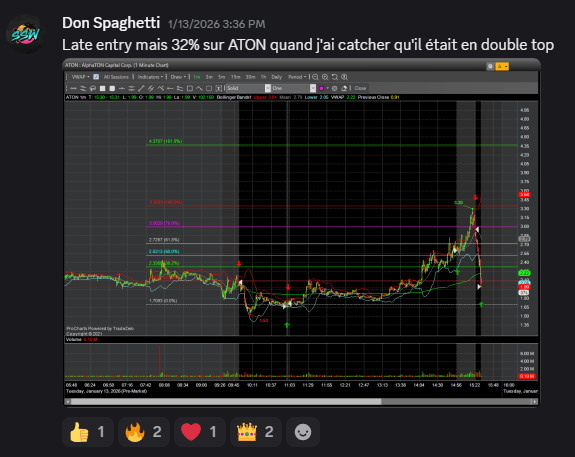Click the message timestamp 1/13/2026 3:36 PM

coord(216,24)
